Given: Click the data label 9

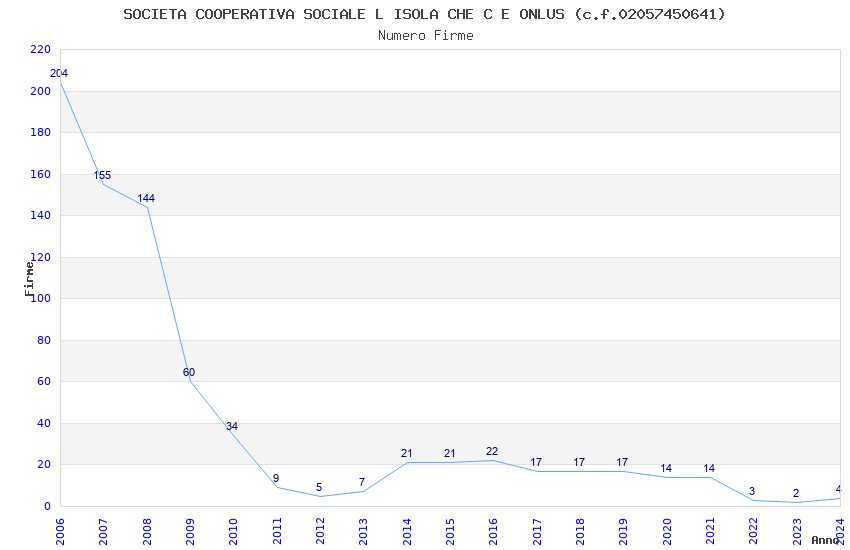Looking at the screenshot, I should coord(276,478).
